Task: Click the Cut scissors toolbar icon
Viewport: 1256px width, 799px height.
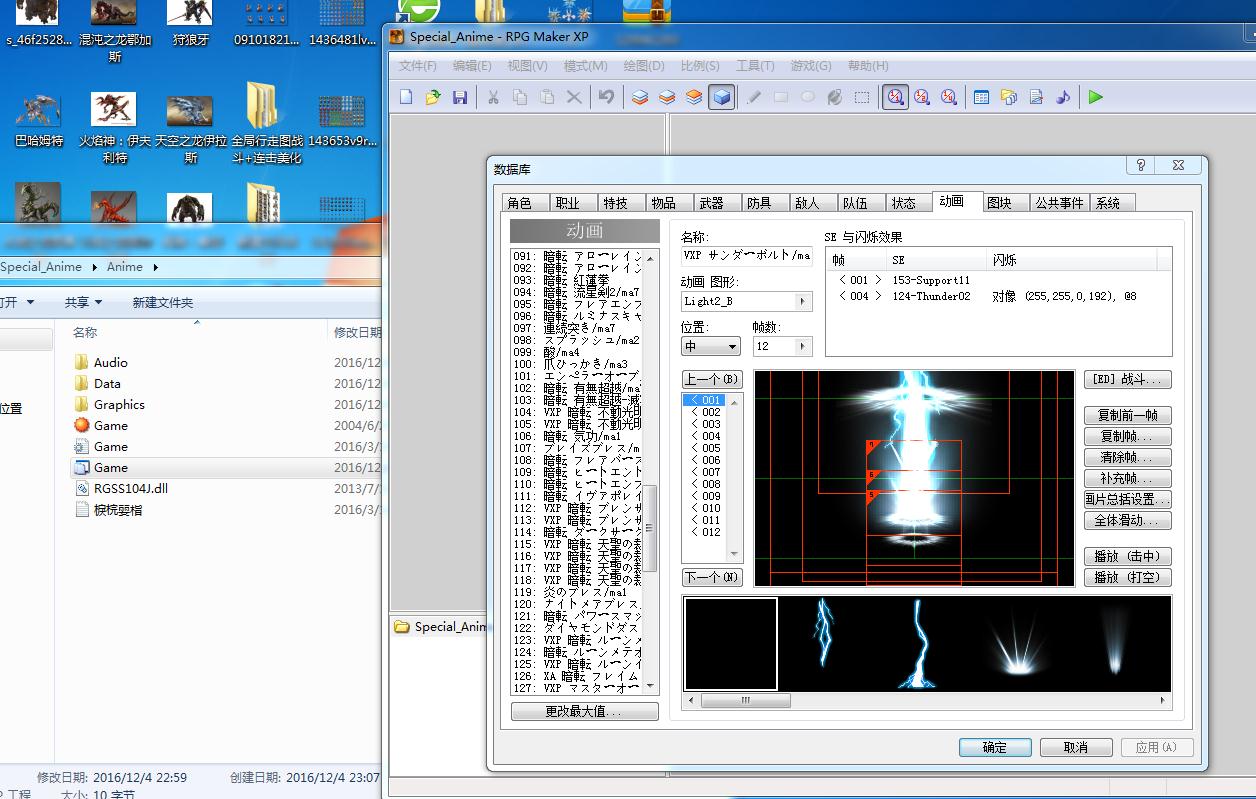Action: (493, 97)
